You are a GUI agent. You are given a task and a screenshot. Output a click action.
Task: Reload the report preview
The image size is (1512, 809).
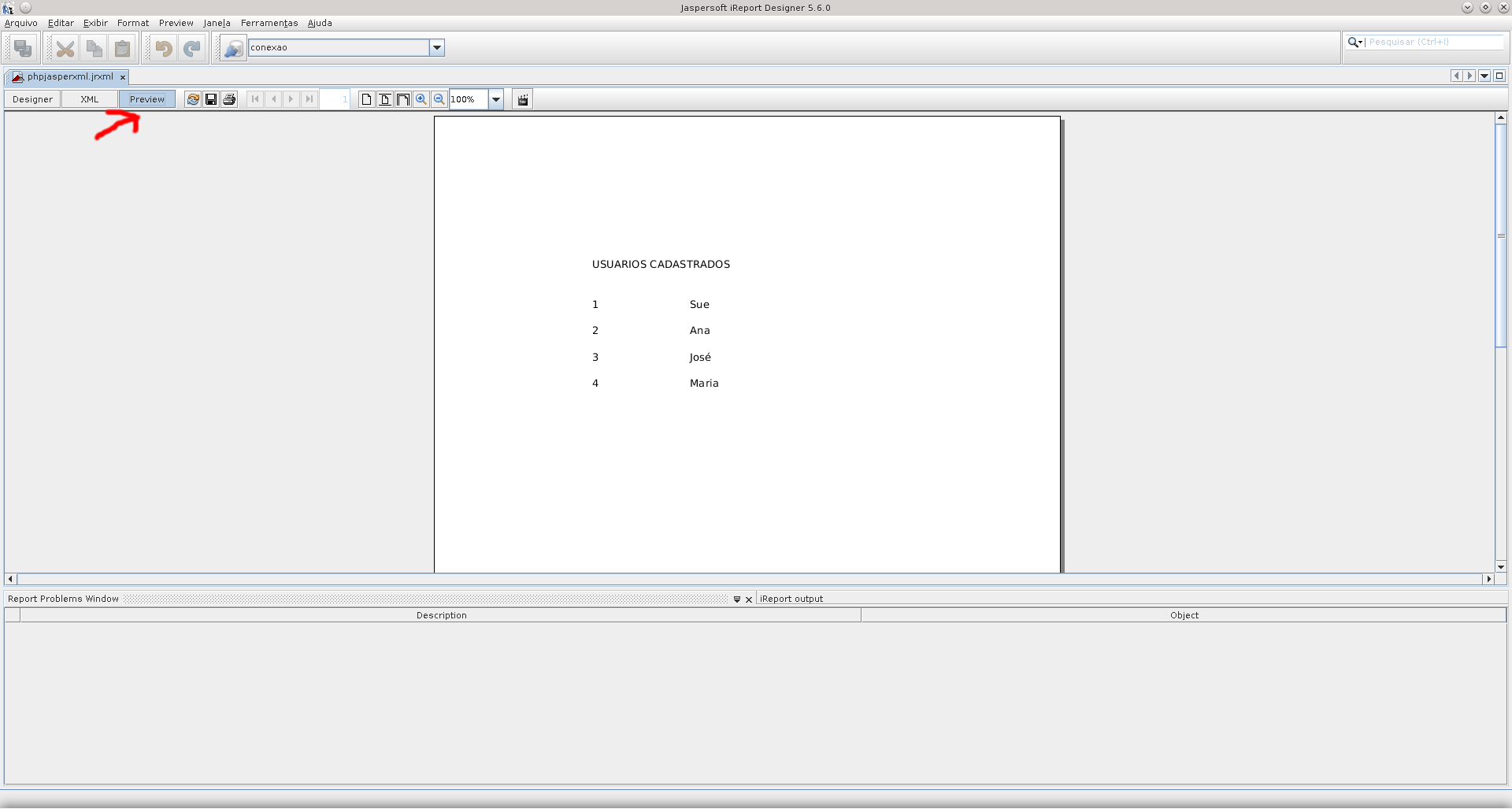click(x=193, y=99)
